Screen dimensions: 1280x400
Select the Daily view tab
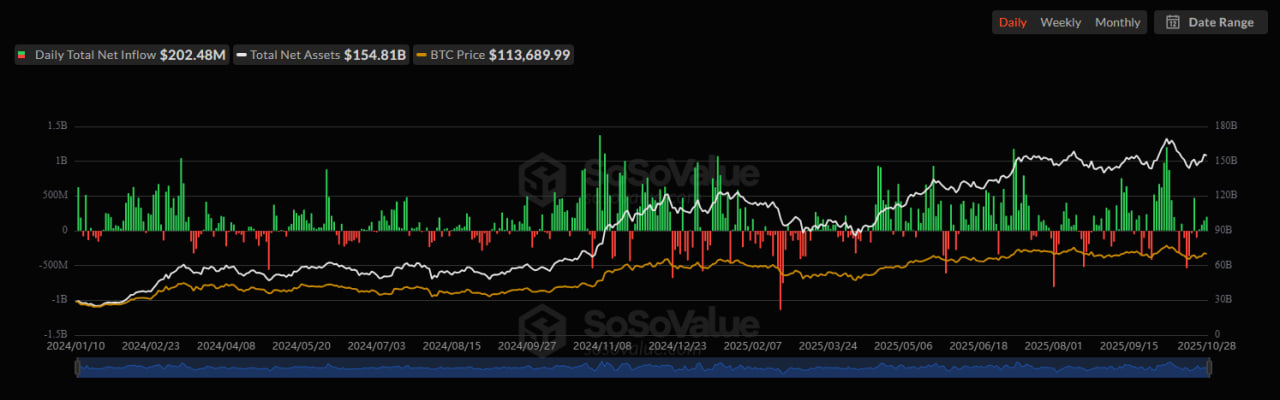click(x=1012, y=22)
